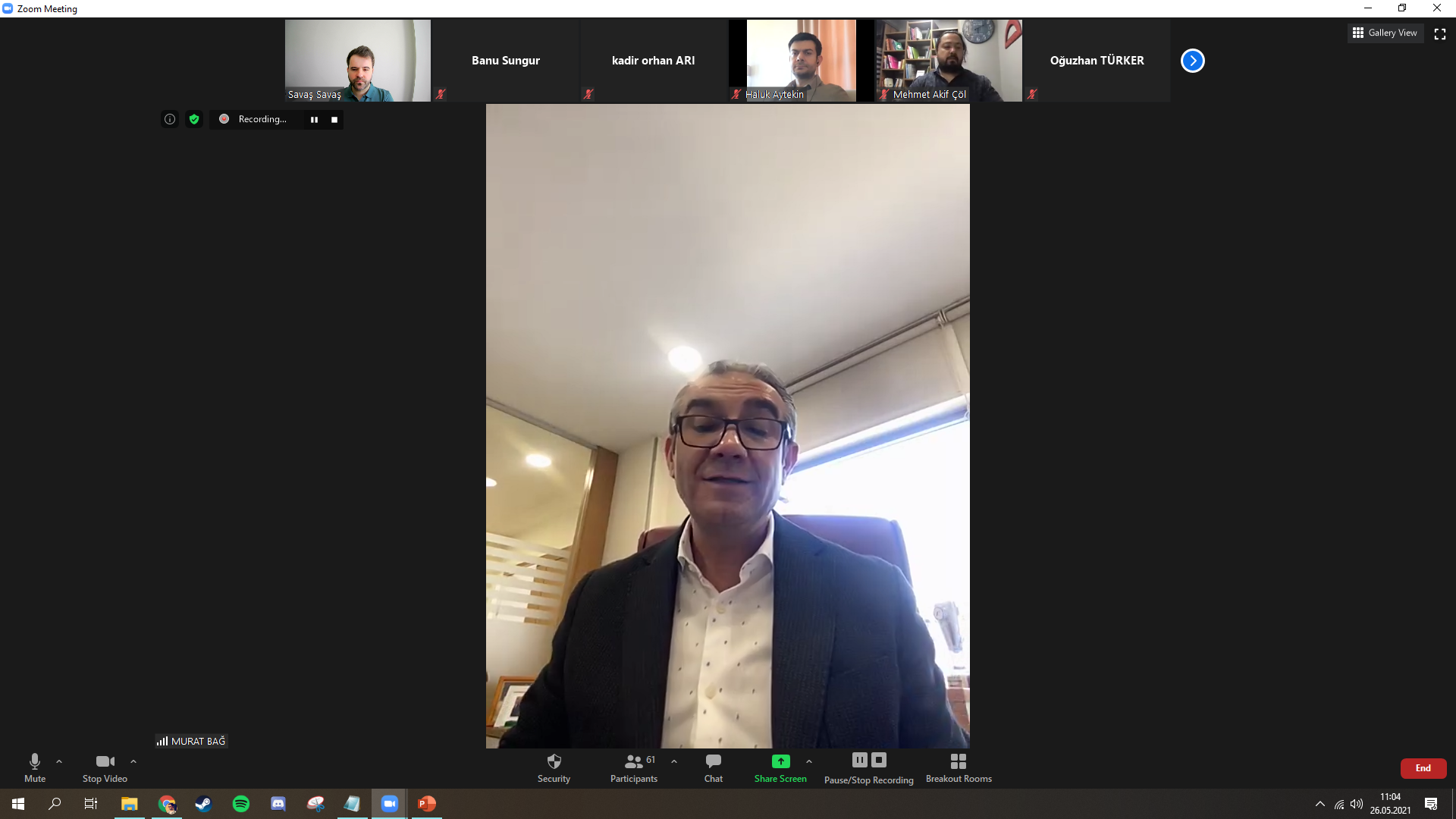Image resolution: width=1456 pixels, height=819 pixels.
Task: Pause recording in top-left recording indicator
Action: [x=314, y=120]
